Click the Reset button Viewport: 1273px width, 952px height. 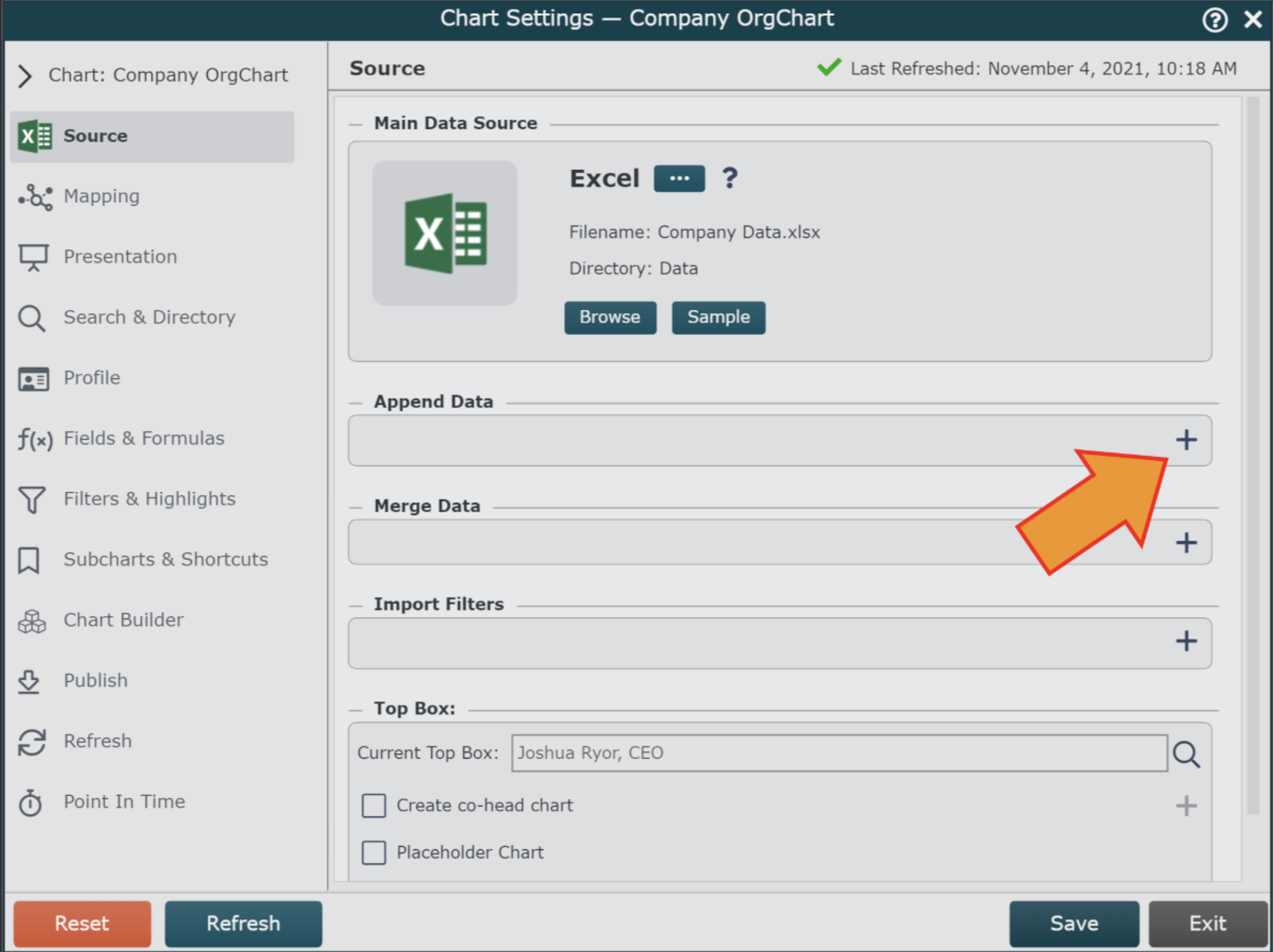(x=82, y=924)
